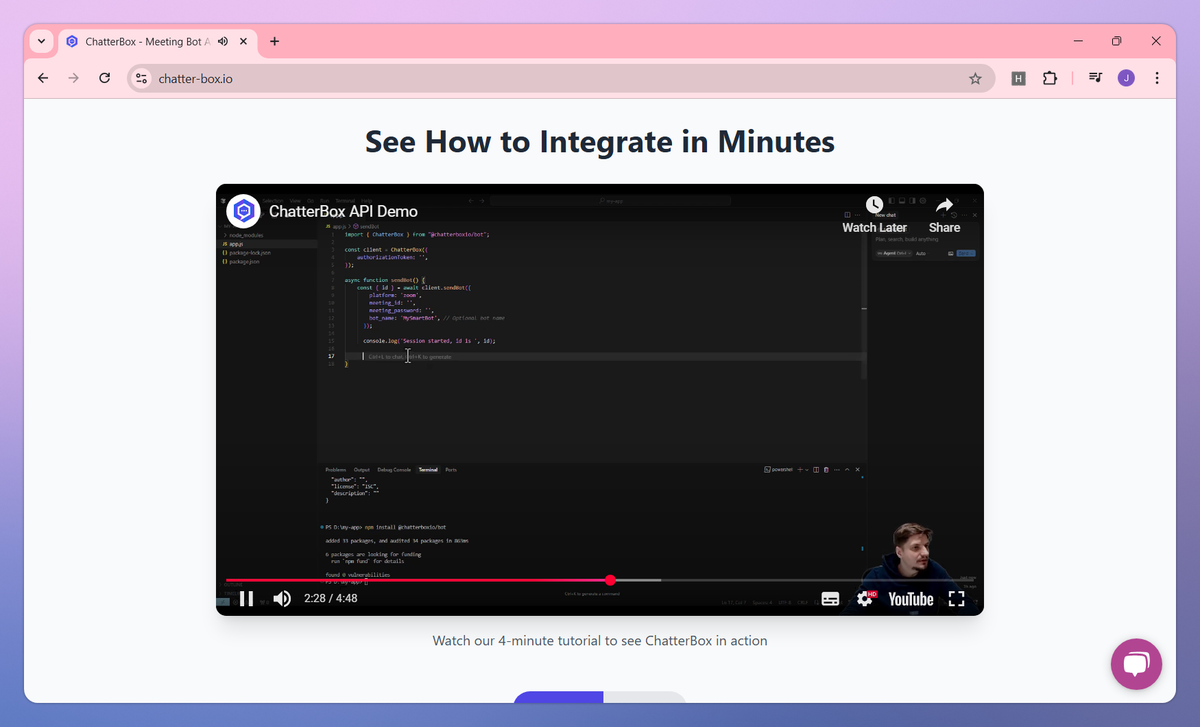Close the ChatterBox browser tab

[x=243, y=41]
